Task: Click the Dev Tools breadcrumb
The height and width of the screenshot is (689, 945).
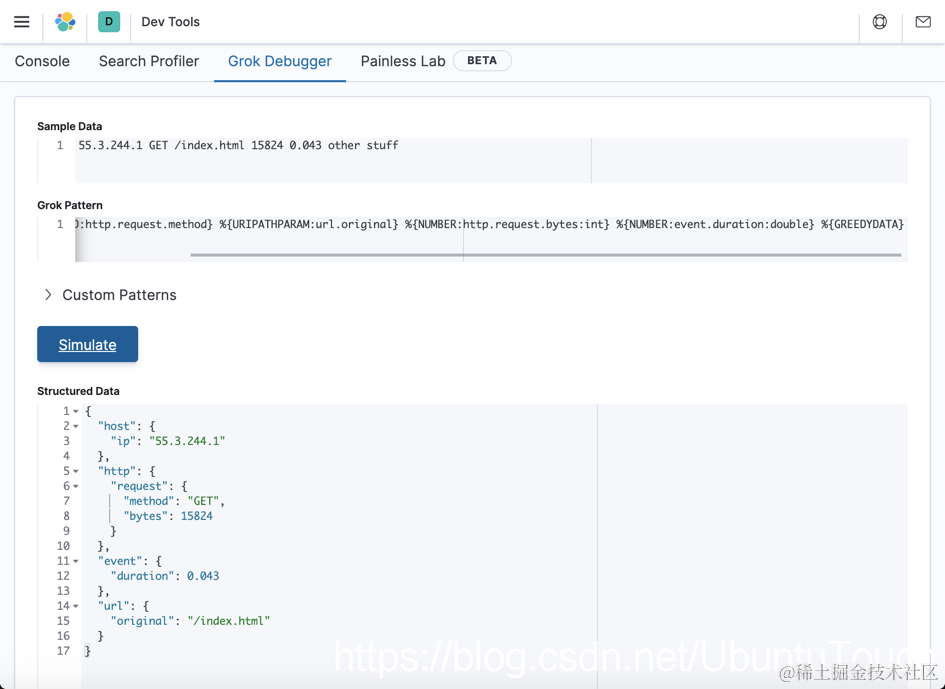Action: tap(171, 22)
